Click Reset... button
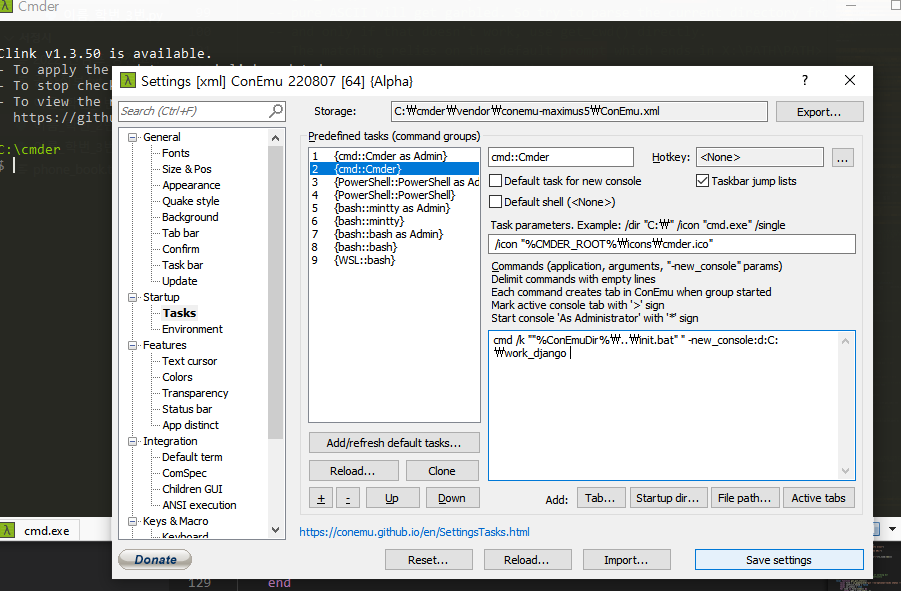Screen dimensions: 901x591 coord(429,560)
